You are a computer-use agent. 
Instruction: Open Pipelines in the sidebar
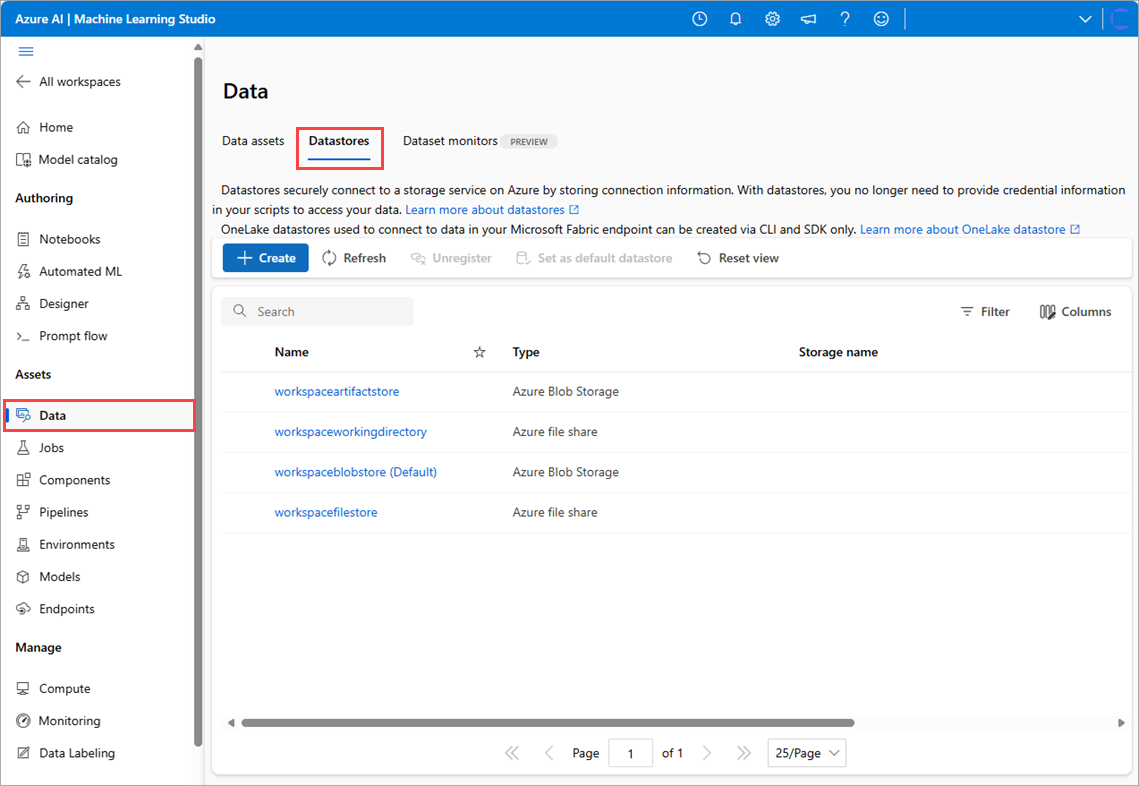[x=52, y=512]
